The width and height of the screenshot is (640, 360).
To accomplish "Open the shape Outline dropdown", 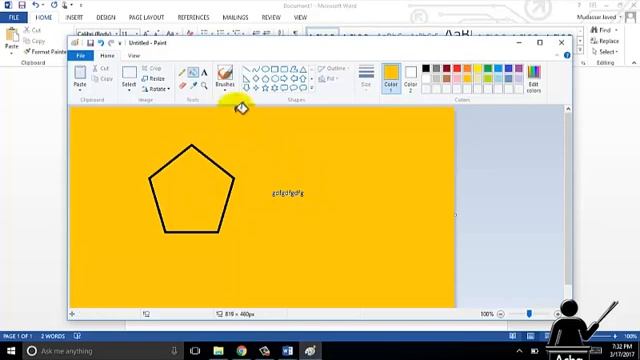I will [x=334, y=69].
